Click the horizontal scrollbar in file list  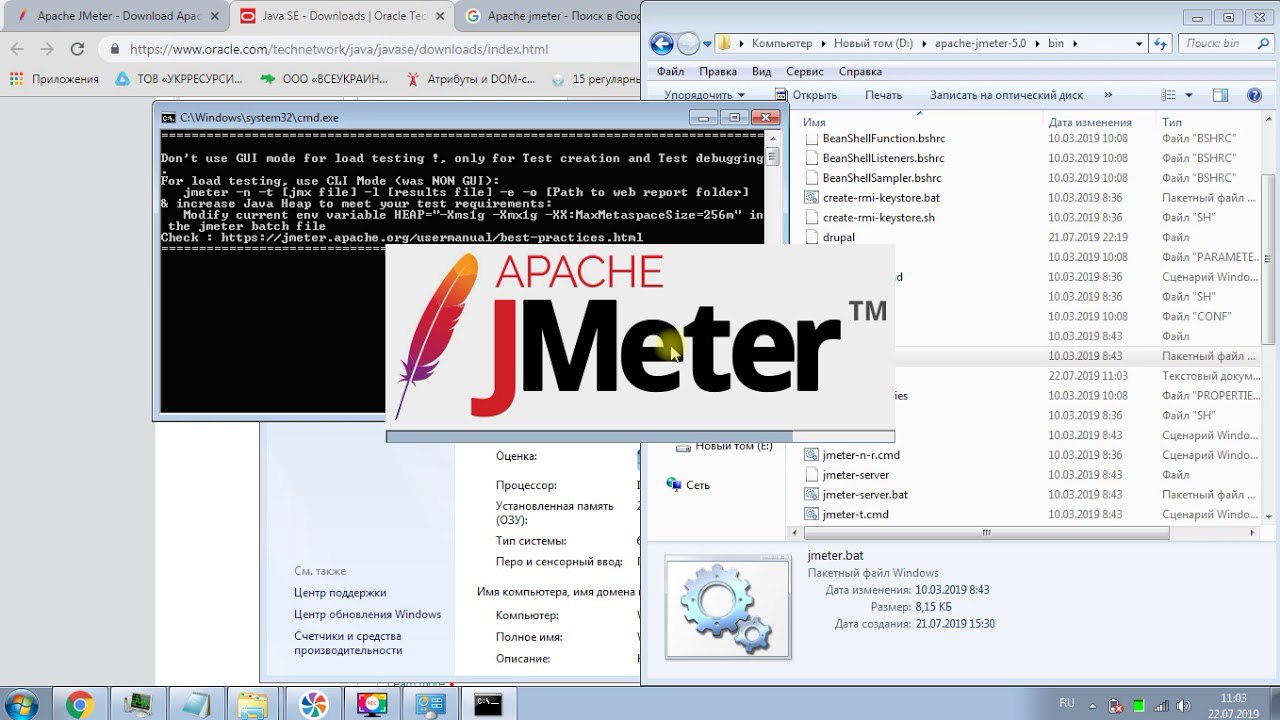tap(985, 533)
